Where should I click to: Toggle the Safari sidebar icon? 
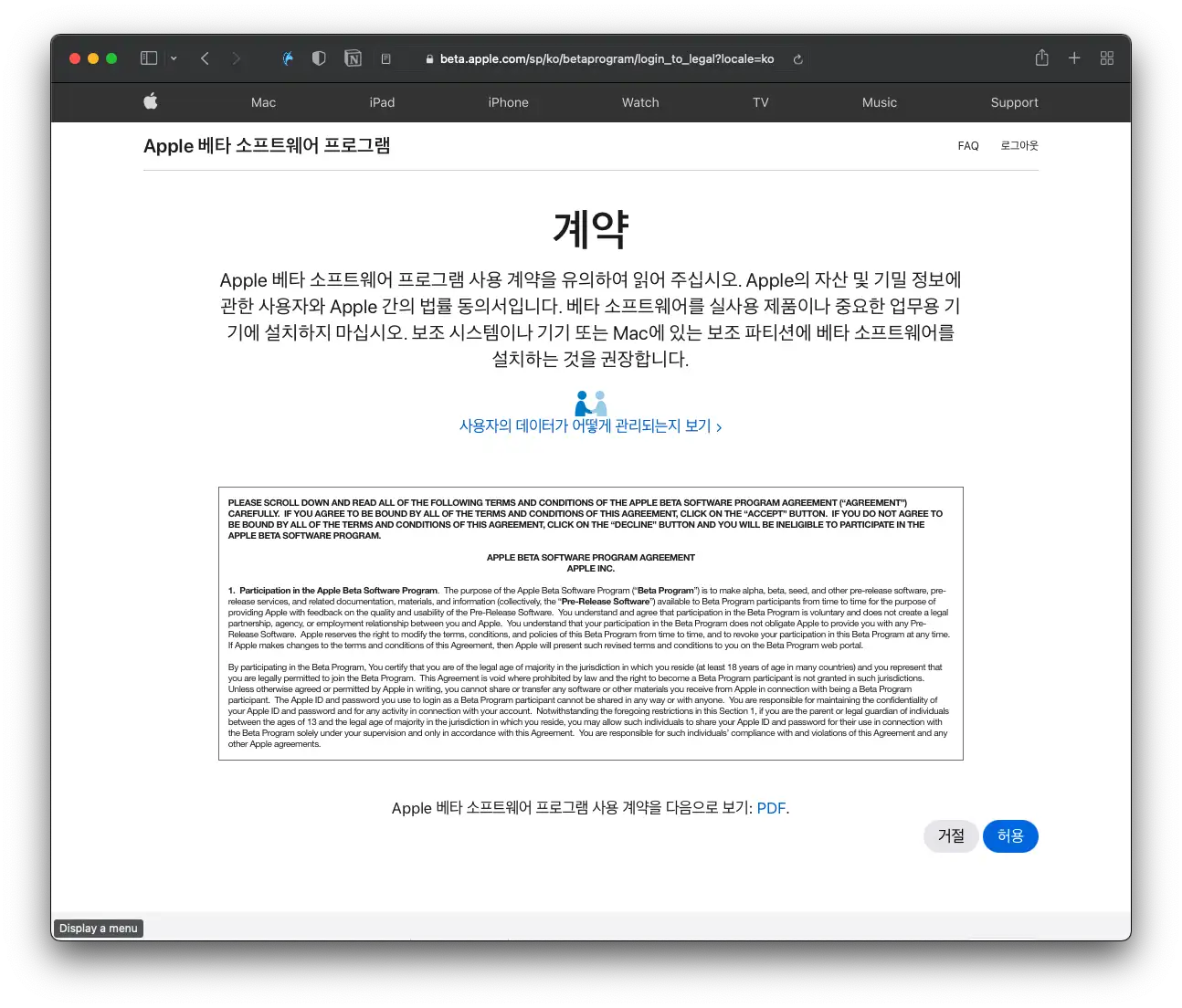[149, 58]
